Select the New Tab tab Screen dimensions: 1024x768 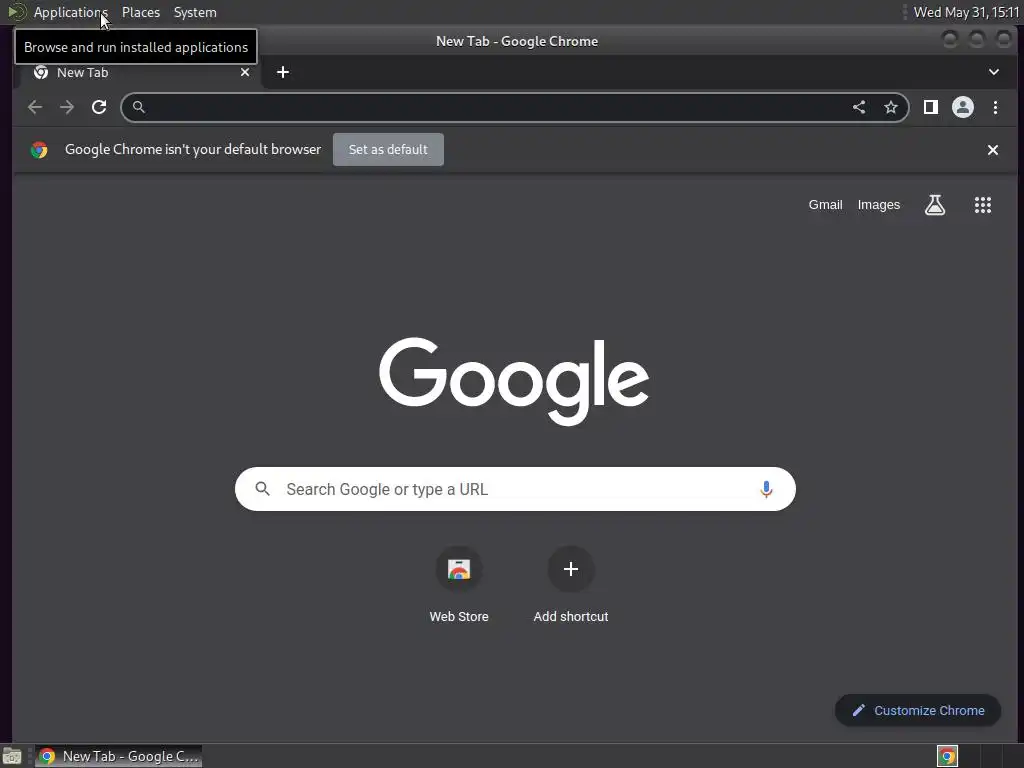(140, 72)
